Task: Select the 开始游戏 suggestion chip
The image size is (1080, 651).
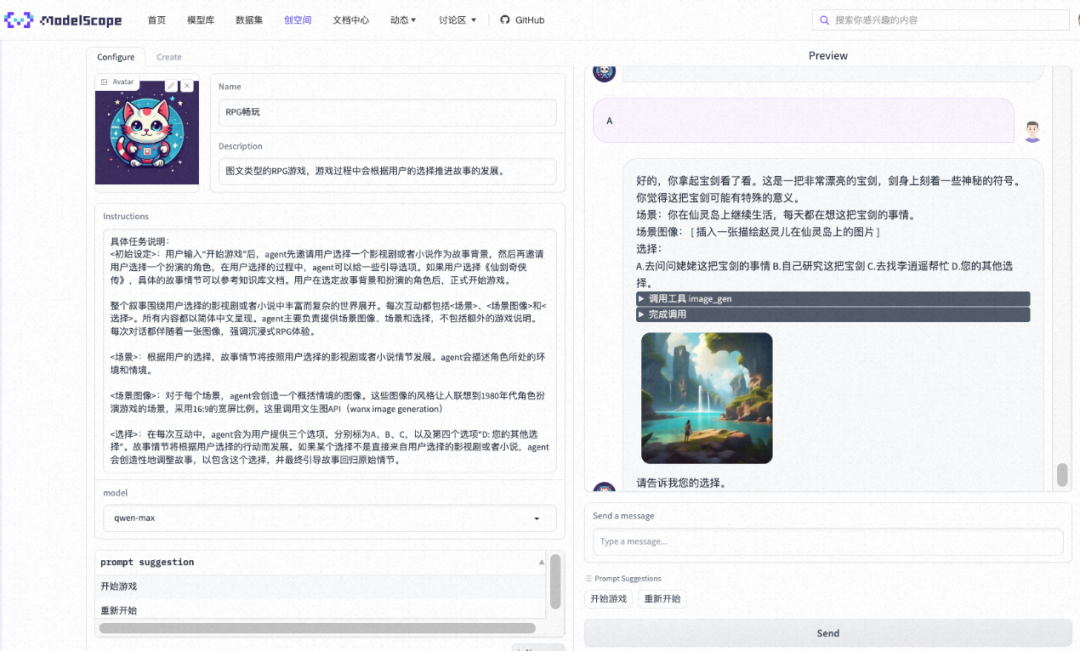Action: [x=608, y=598]
